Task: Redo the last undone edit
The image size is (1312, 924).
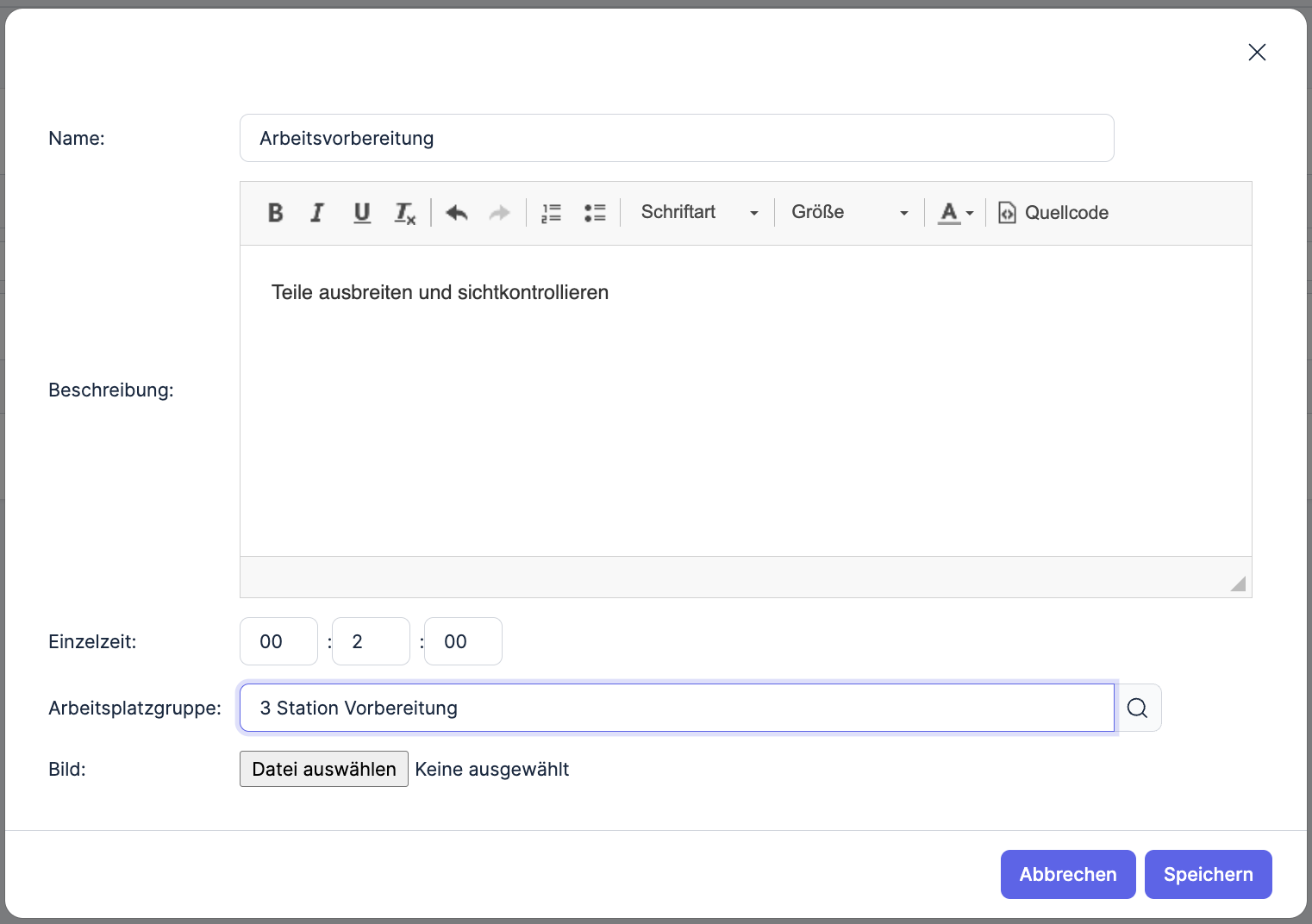Action: [x=500, y=213]
